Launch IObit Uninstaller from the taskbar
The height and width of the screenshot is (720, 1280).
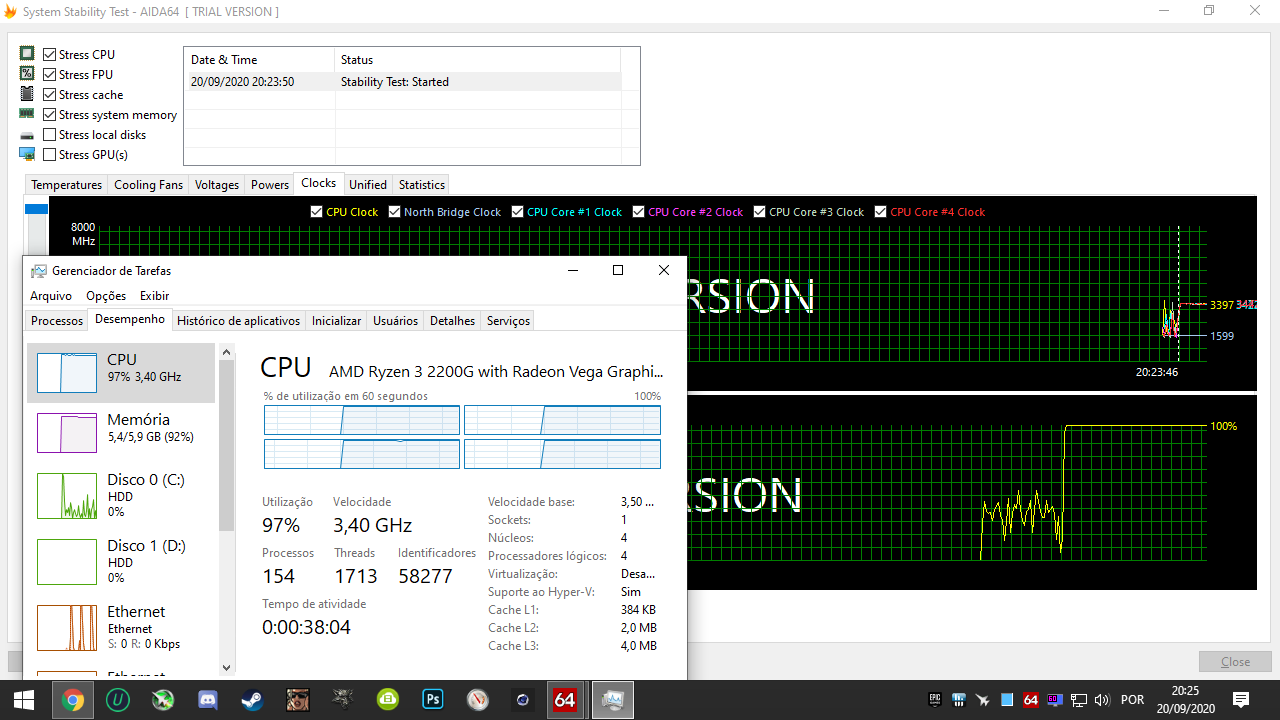tap(118, 700)
